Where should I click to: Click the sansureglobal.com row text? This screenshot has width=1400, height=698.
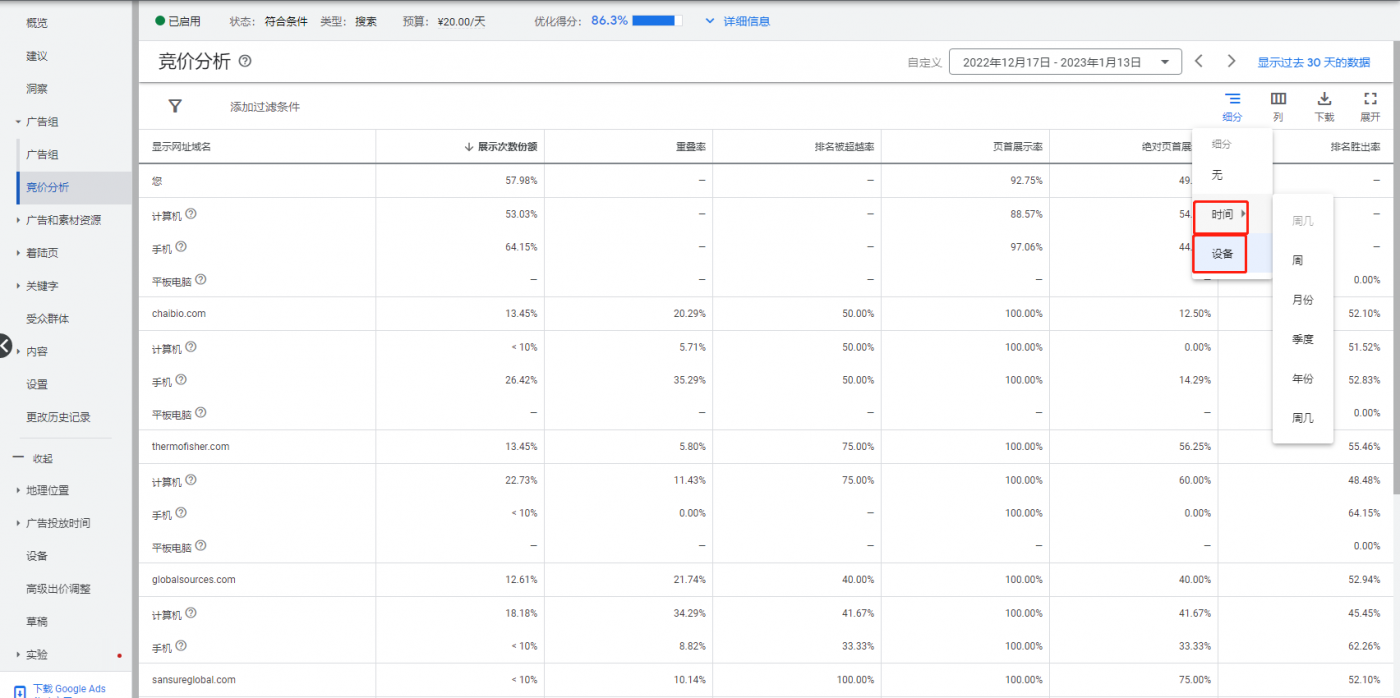[x=193, y=680]
